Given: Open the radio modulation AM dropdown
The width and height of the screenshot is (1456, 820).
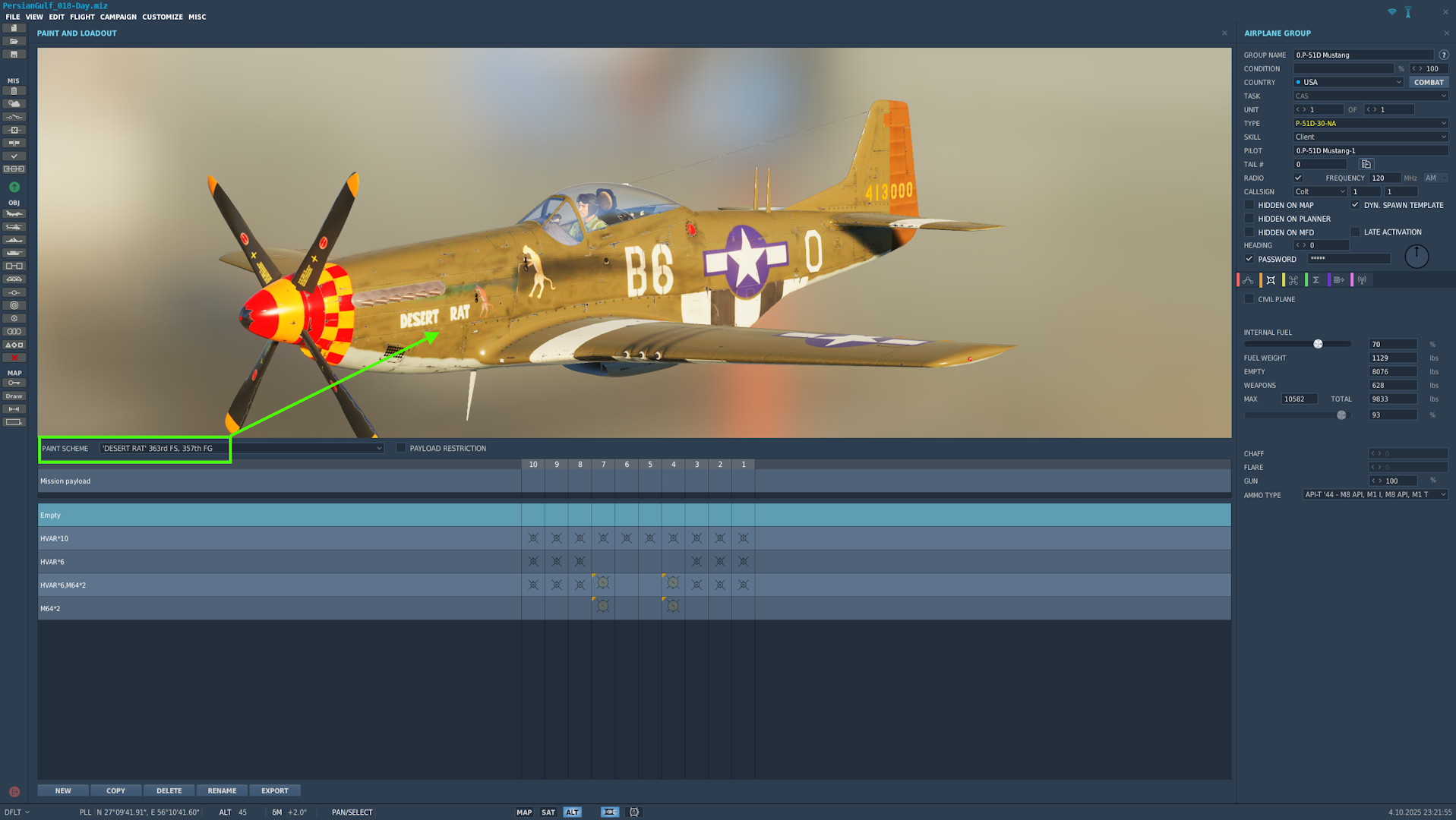Looking at the screenshot, I should (x=1435, y=178).
